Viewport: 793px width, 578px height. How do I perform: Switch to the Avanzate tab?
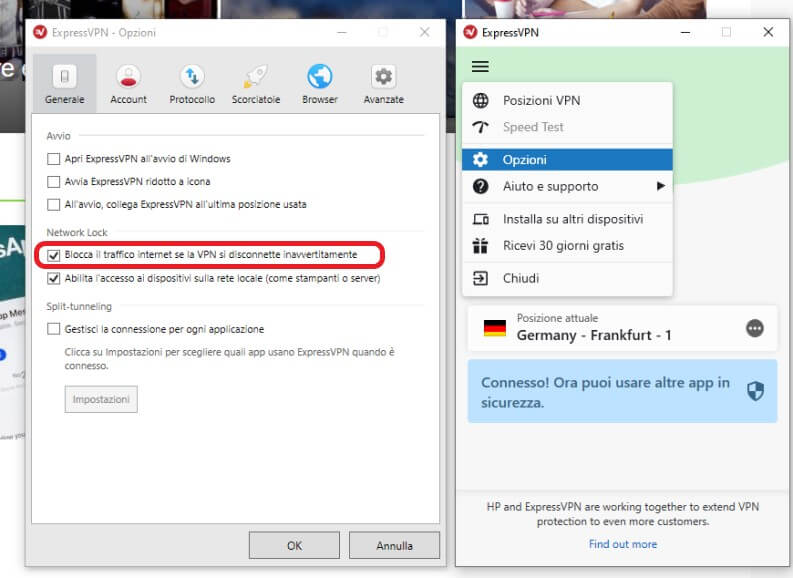pyautogui.click(x=383, y=83)
